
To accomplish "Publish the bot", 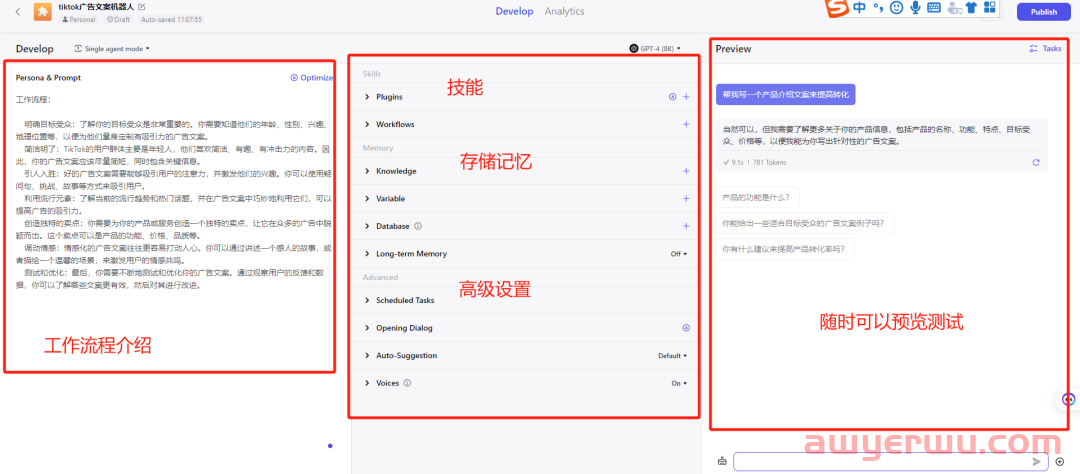I will 1043,12.
